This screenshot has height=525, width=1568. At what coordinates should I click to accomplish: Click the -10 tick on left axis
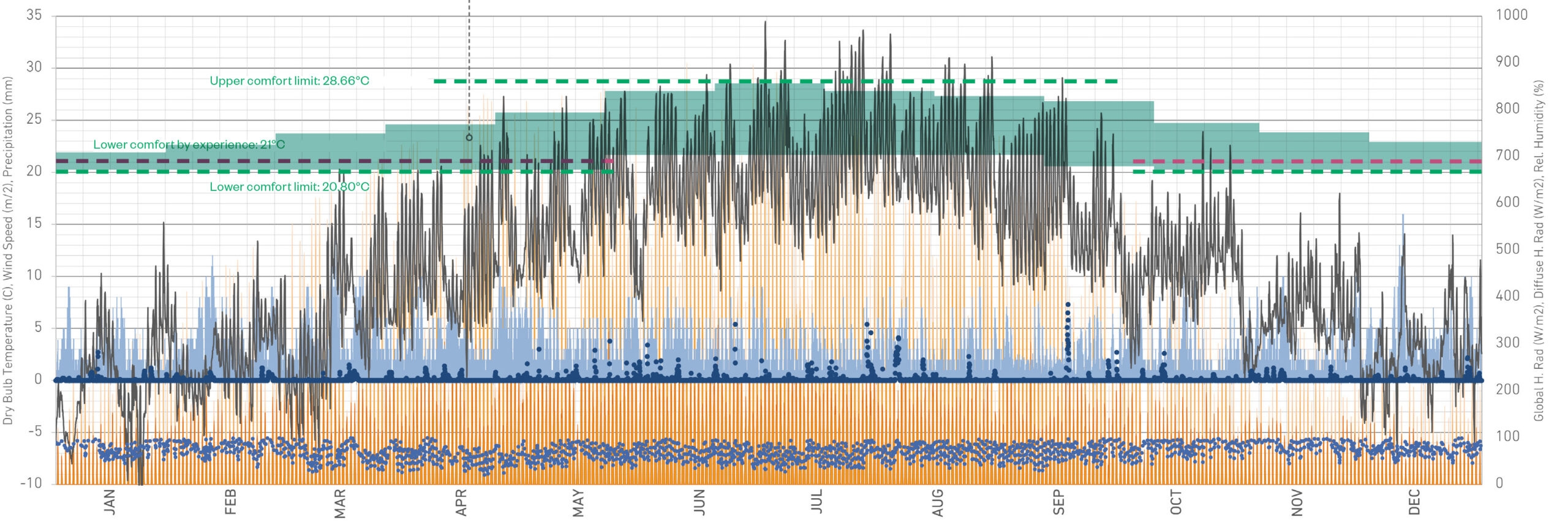[31, 483]
